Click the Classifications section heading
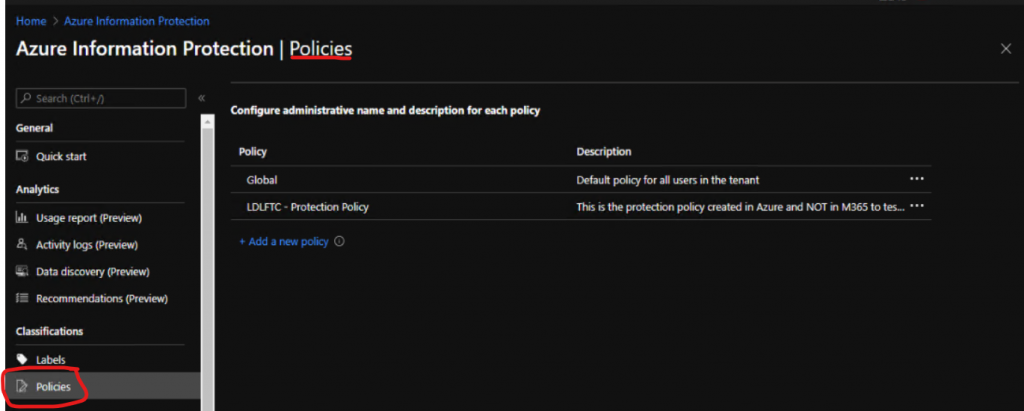This screenshot has width=1024, height=411. click(x=50, y=331)
